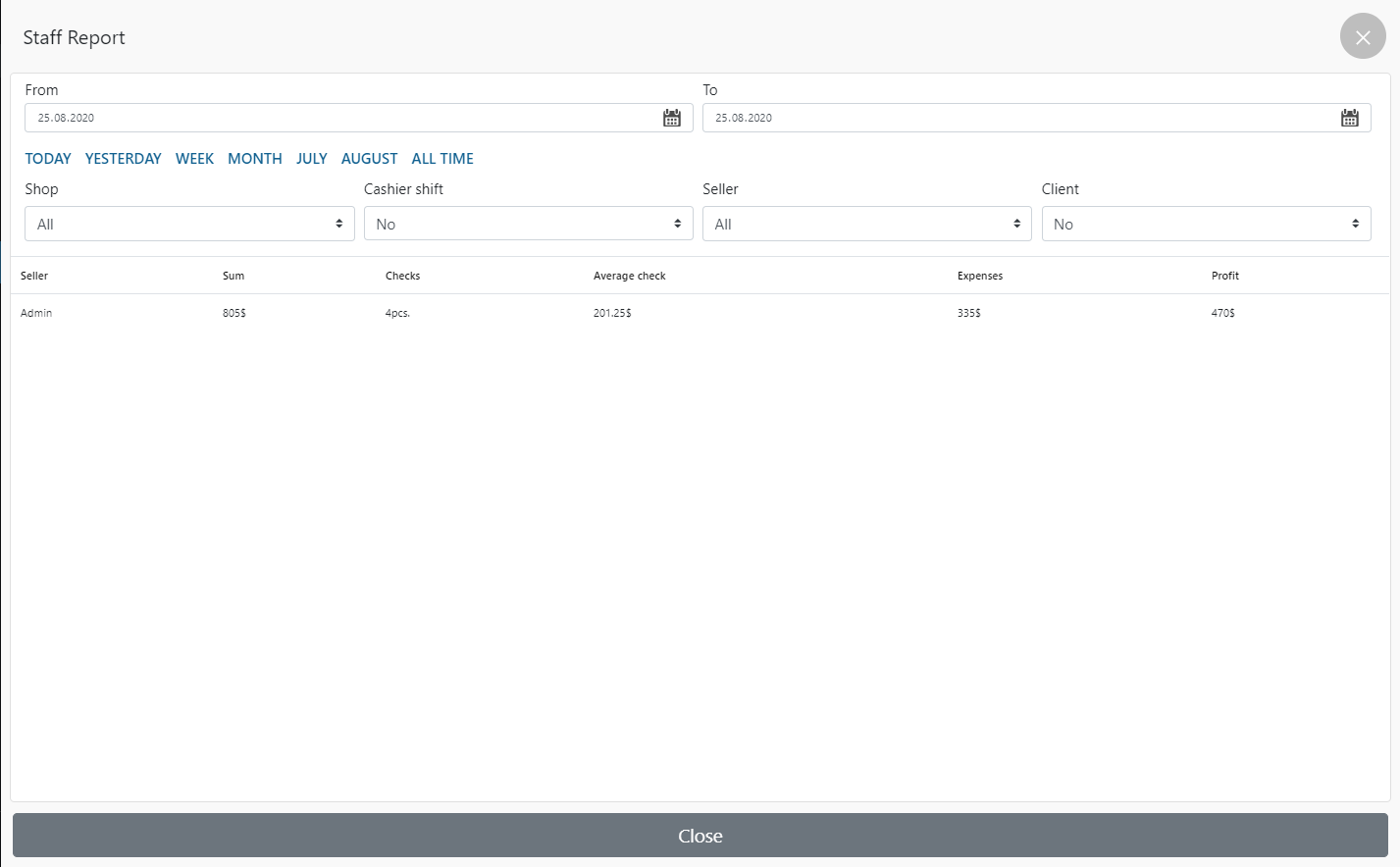Open the To date calendar picker icon
Image resolution: width=1400 pixels, height=867 pixels.
(x=1350, y=118)
